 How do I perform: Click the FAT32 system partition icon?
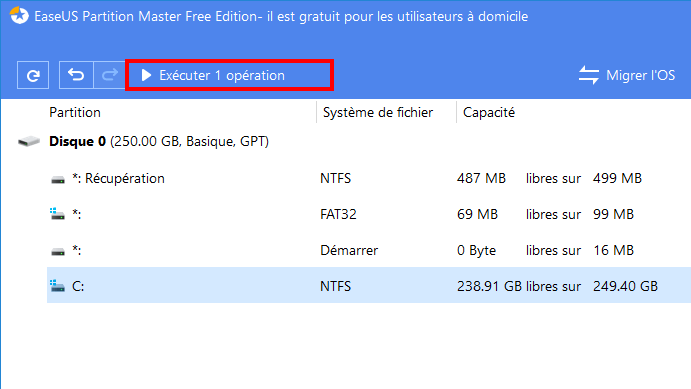57,214
